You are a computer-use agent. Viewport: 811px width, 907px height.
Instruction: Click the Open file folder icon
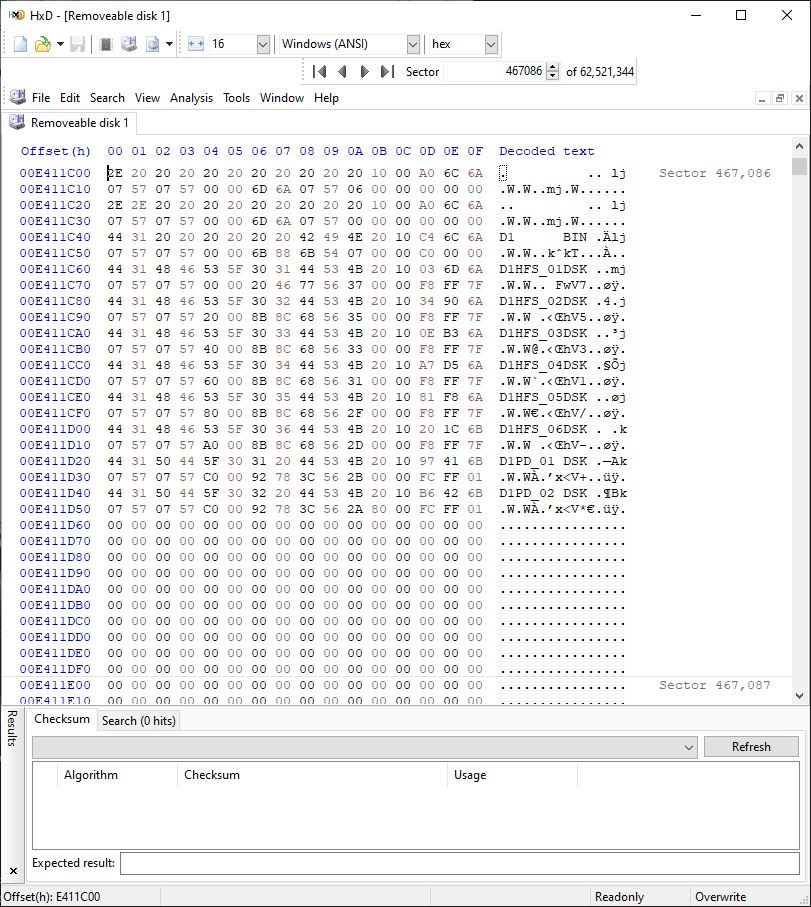42,44
